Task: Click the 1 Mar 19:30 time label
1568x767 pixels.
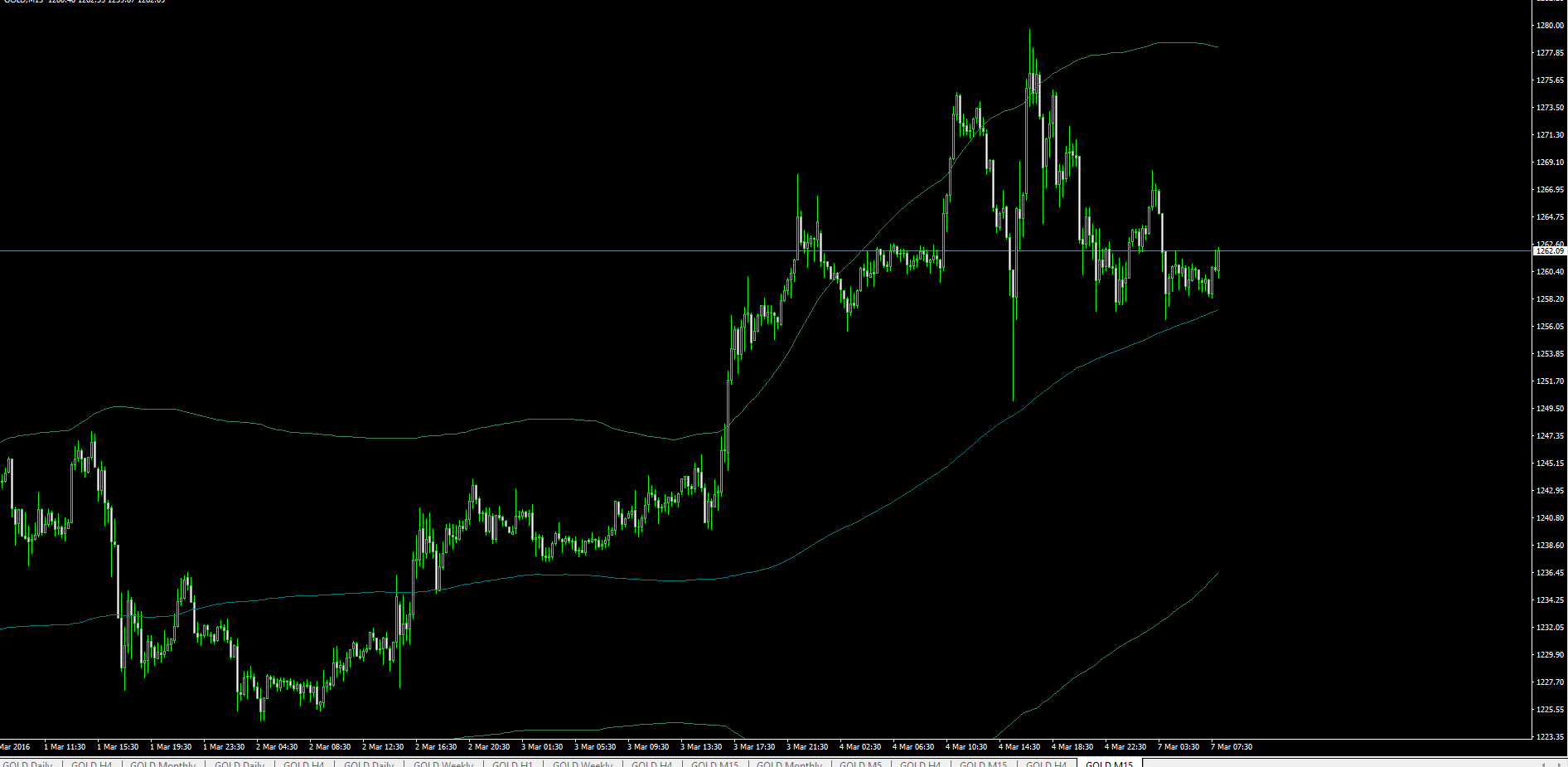Action: [171, 747]
